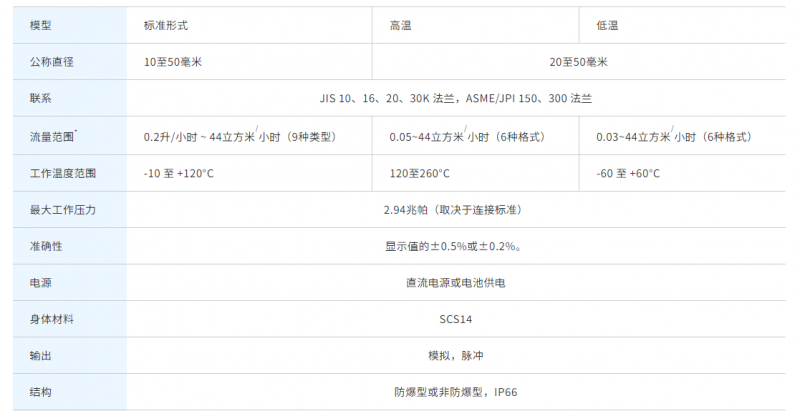Click the SCS14 body material value
The height and width of the screenshot is (411, 800).
(455, 319)
